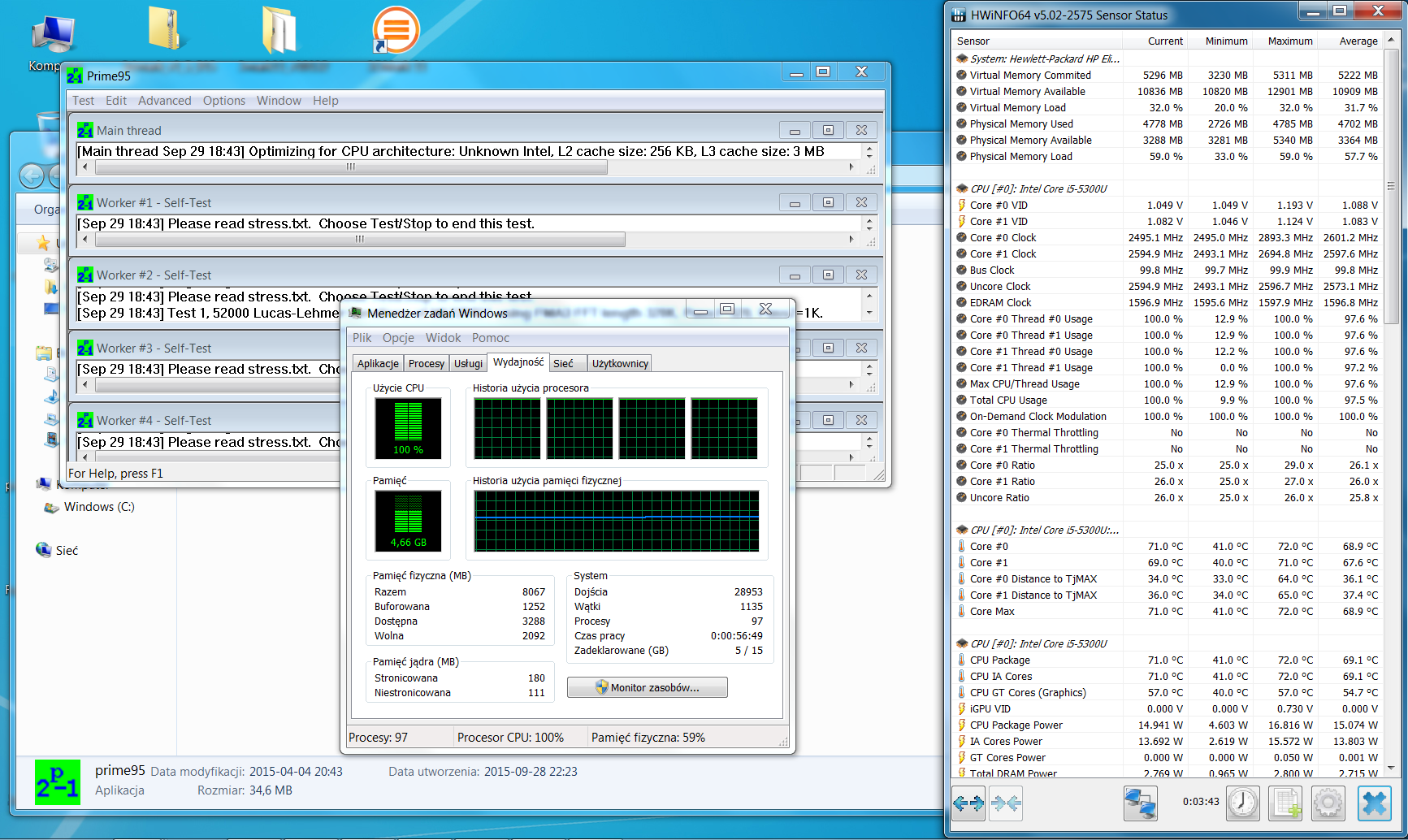The image size is (1408, 840).
Task: Open the Pomoc menu in Task Manager
Action: [x=491, y=338]
